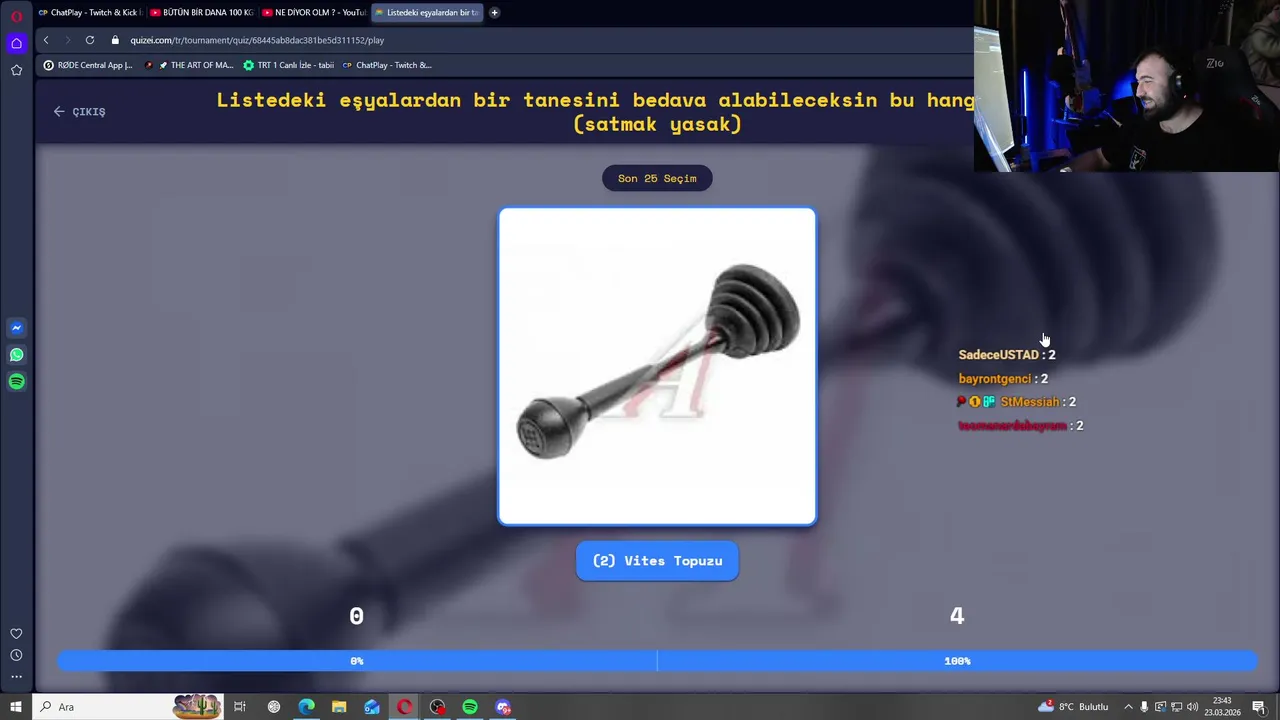Viewport: 1280px width, 720px height.
Task: Click the Opera sidebar home icon
Action: coord(16,43)
